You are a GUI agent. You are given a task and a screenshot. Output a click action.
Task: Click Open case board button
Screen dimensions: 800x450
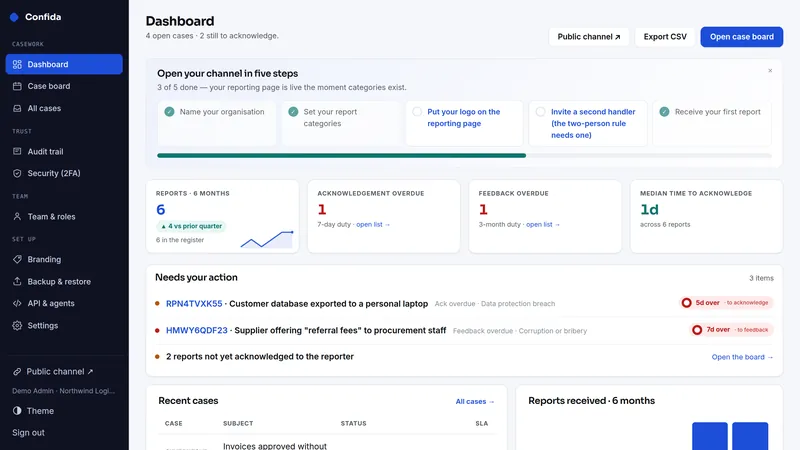point(741,37)
